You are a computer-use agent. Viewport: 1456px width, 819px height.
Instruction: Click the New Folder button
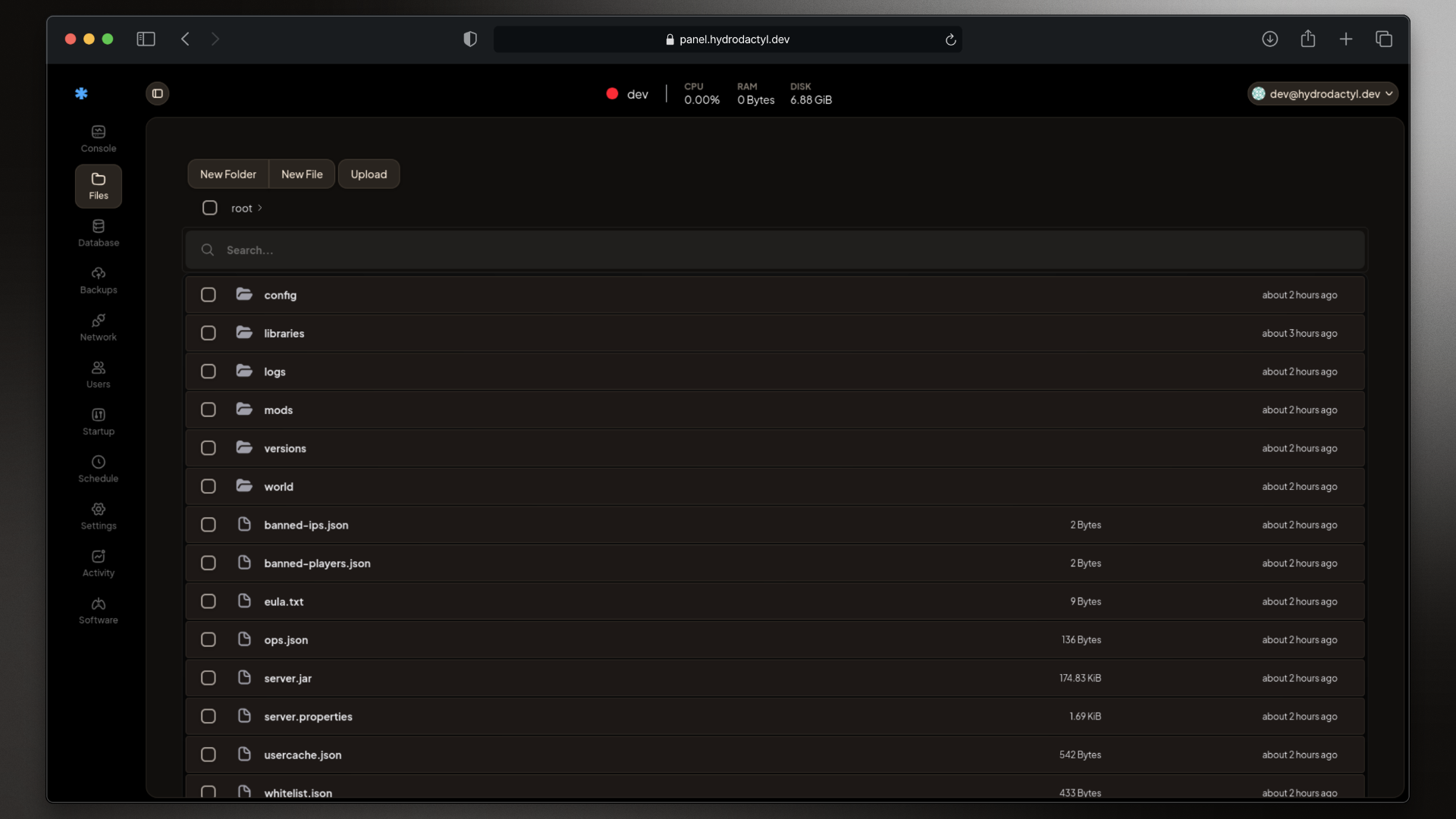click(x=227, y=174)
